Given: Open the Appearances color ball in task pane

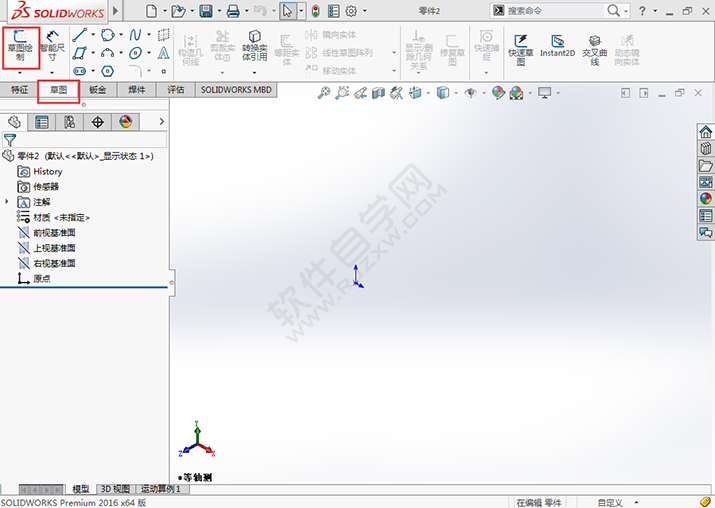Looking at the screenshot, I should click(705, 198).
